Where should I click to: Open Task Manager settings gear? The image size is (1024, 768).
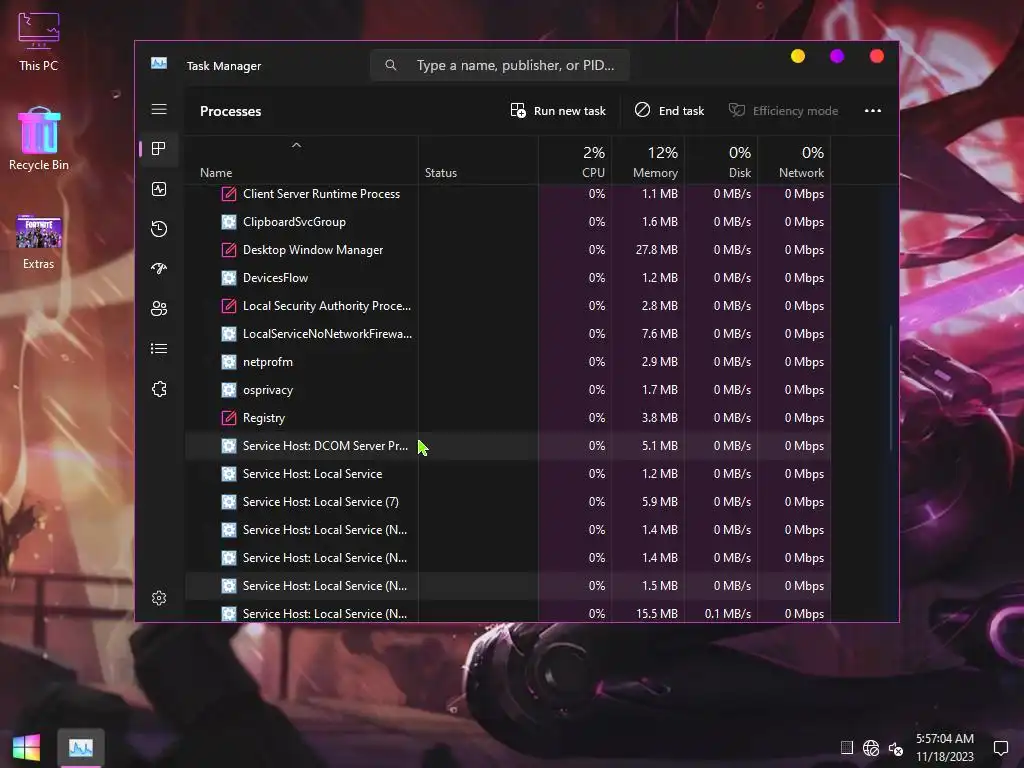159,598
